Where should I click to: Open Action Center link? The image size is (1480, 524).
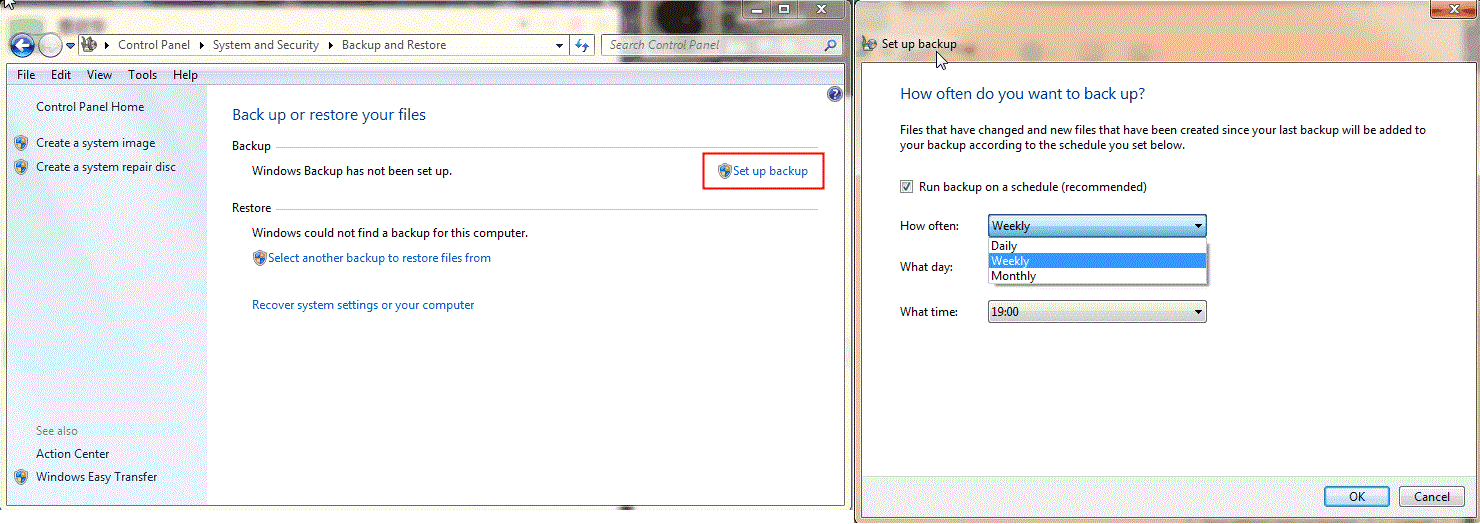pyautogui.click(x=73, y=454)
